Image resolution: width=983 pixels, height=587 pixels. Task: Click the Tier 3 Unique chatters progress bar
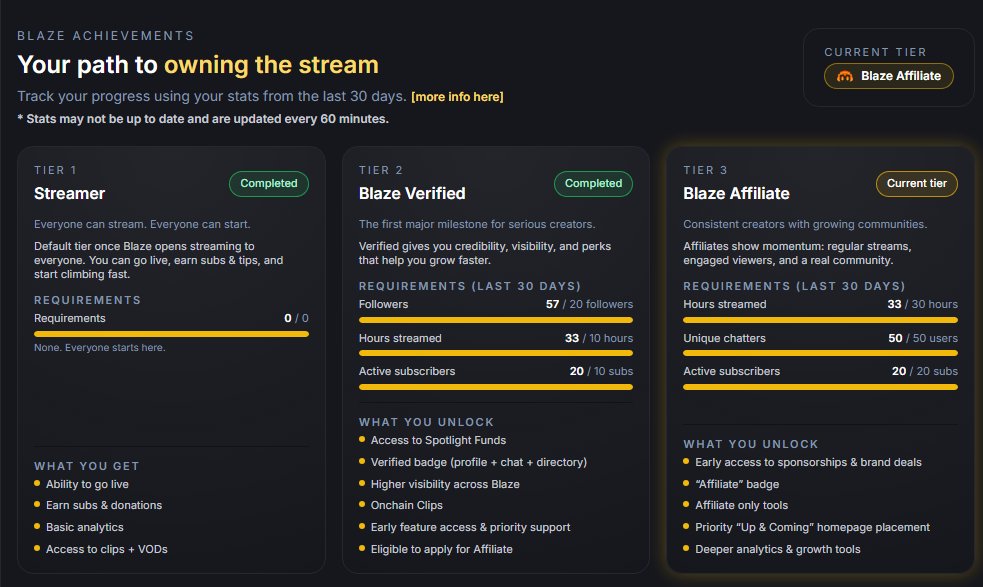[x=821, y=353]
